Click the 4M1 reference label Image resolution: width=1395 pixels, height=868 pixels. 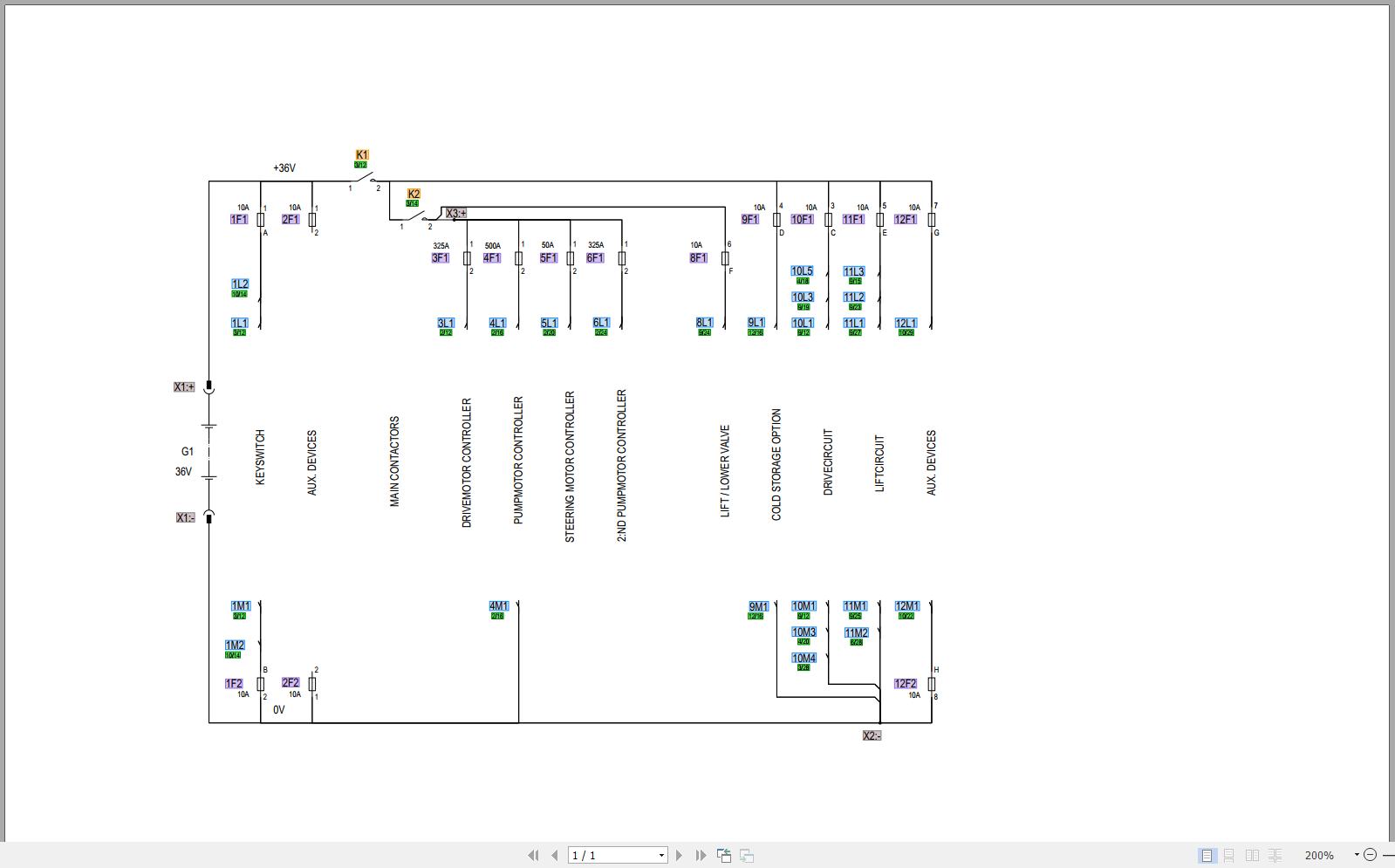[499, 606]
